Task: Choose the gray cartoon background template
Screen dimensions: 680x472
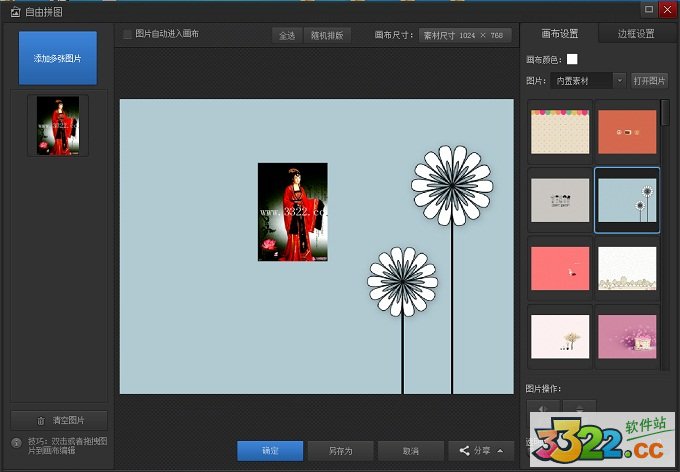Action: (x=560, y=200)
